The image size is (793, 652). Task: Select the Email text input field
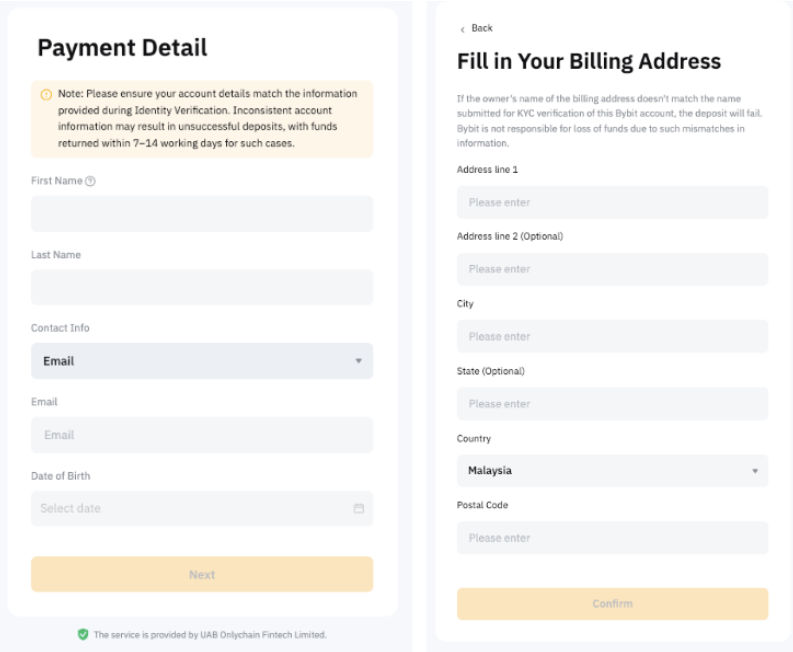[x=201, y=435]
